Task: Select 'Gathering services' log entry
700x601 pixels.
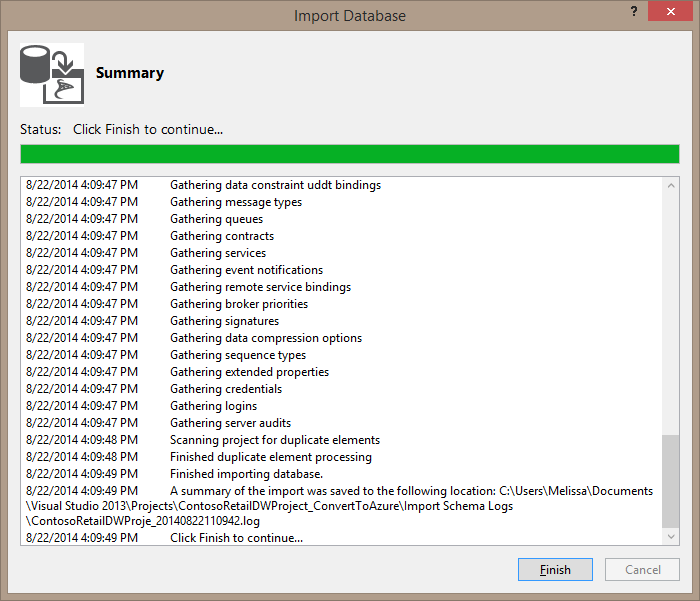Action: pos(146,253)
